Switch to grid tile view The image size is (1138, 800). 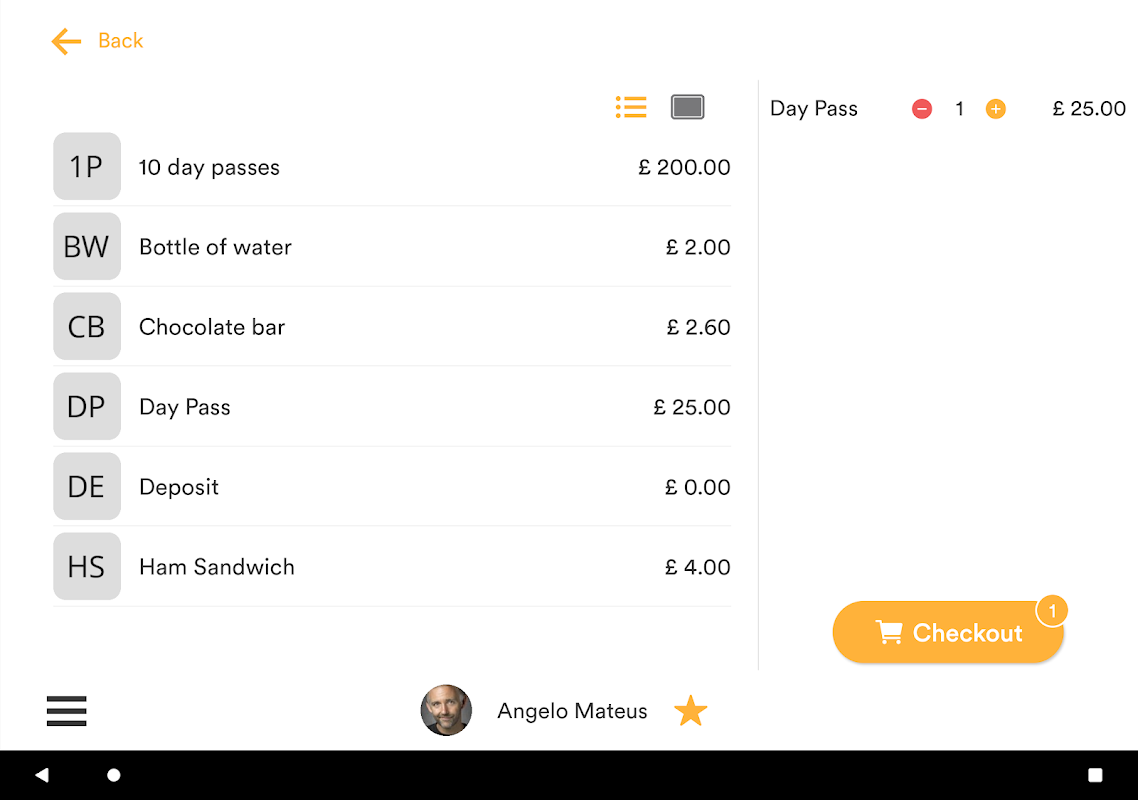pos(688,107)
